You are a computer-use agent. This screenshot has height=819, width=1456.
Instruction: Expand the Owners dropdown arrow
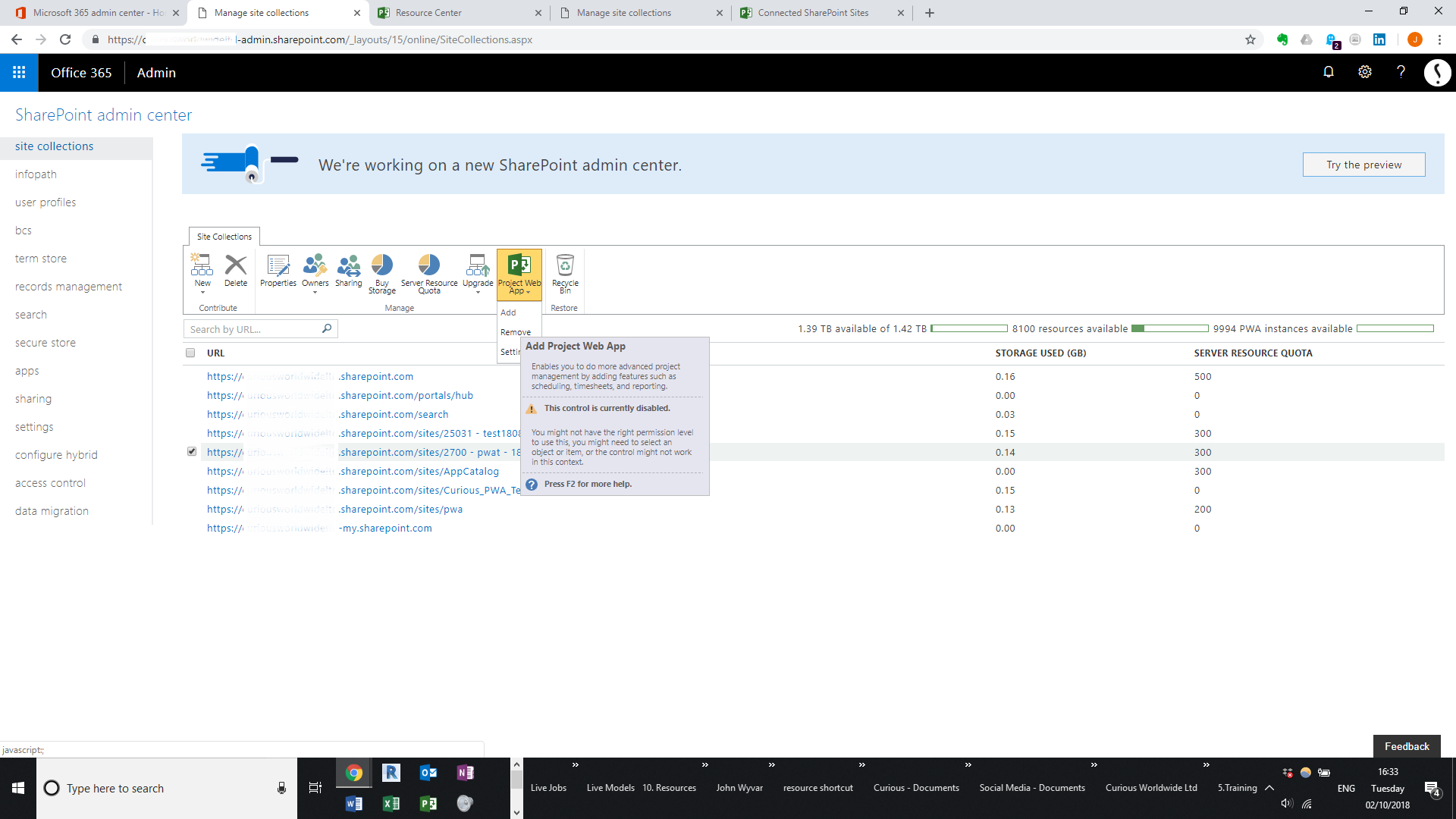point(315,292)
